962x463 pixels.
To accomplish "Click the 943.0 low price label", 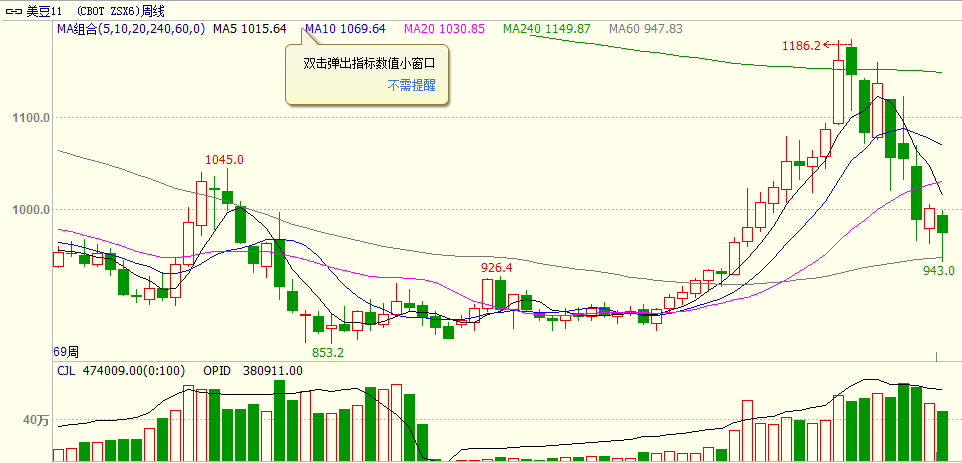I will 939,270.
